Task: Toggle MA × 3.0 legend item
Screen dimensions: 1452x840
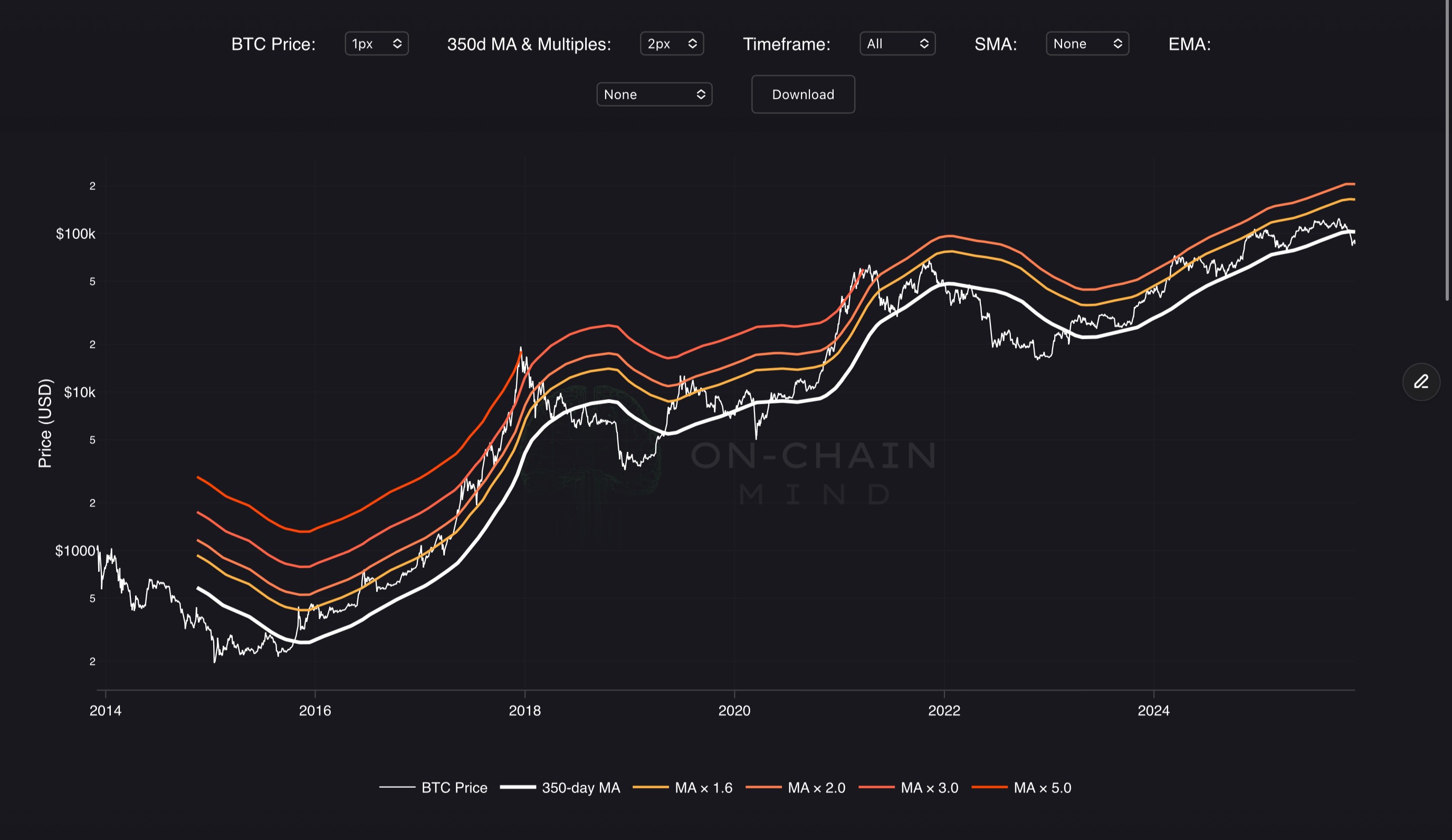Action: click(x=929, y=788)
